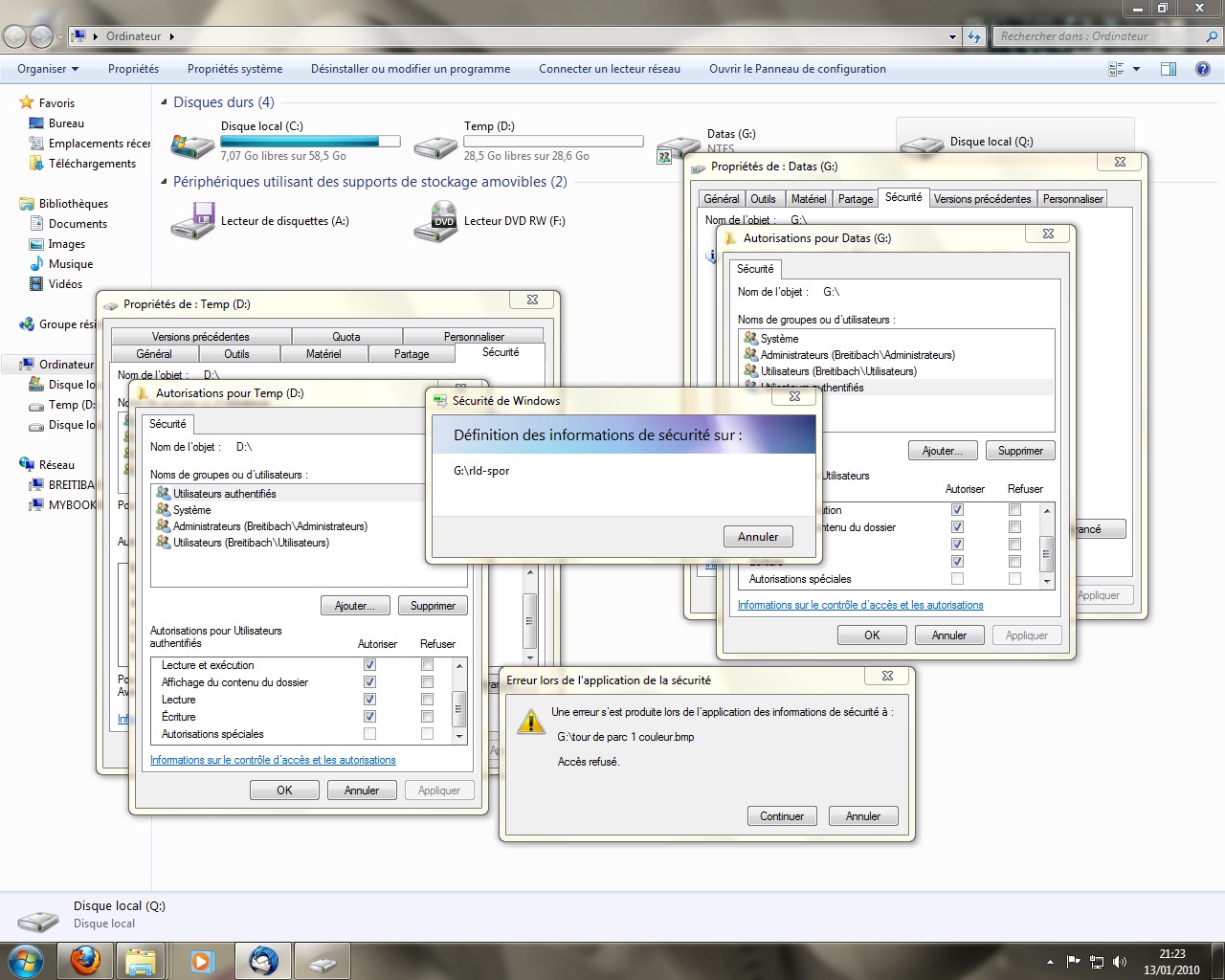Click Ajouter in Autorisations pour Temp (D:)
Image resolution: width=1225 pixels, height=980 pixels.
point(355,606)
